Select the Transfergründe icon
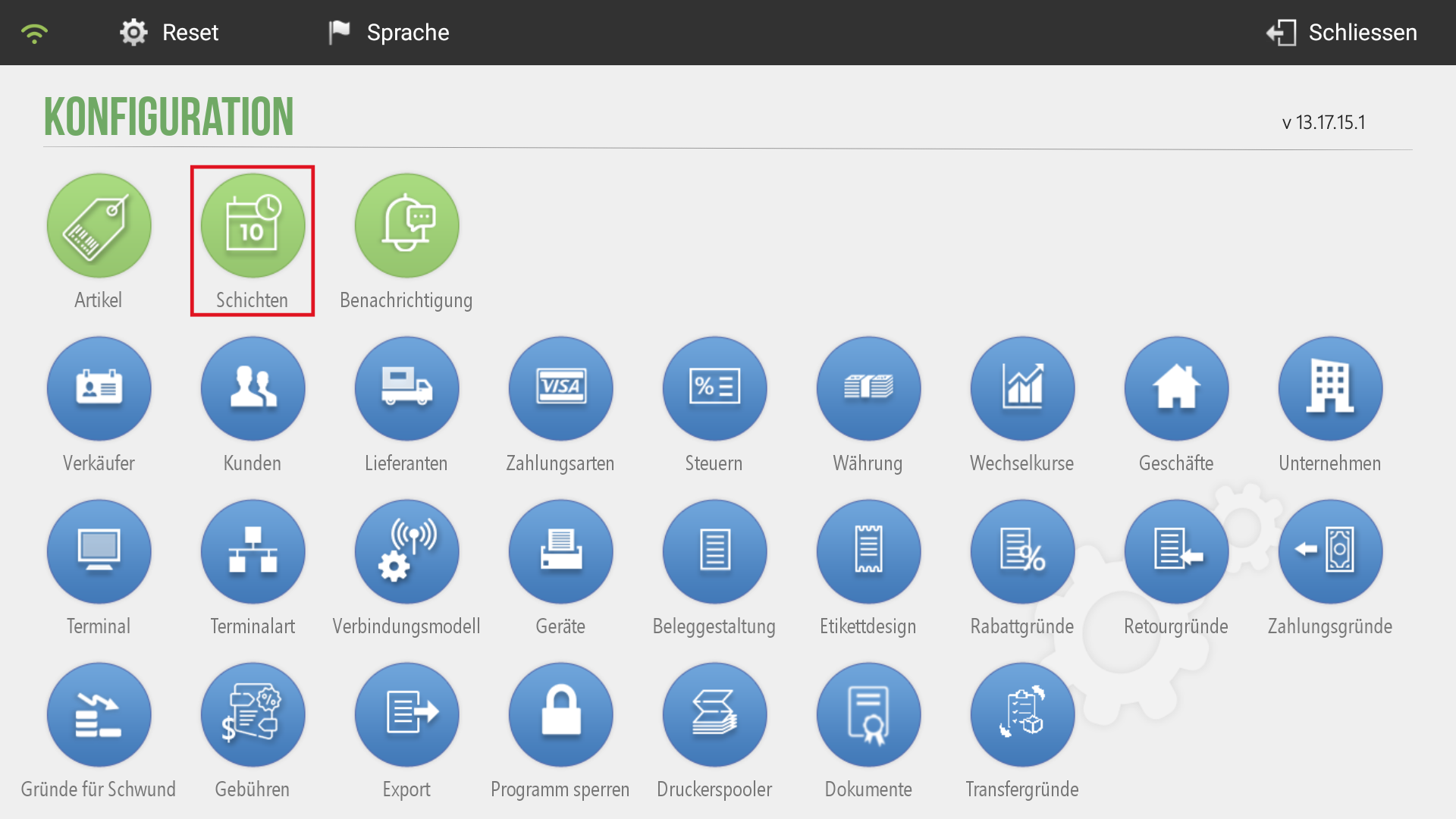This screenshot has width=1456, height=819. (x=1022, y=715)
